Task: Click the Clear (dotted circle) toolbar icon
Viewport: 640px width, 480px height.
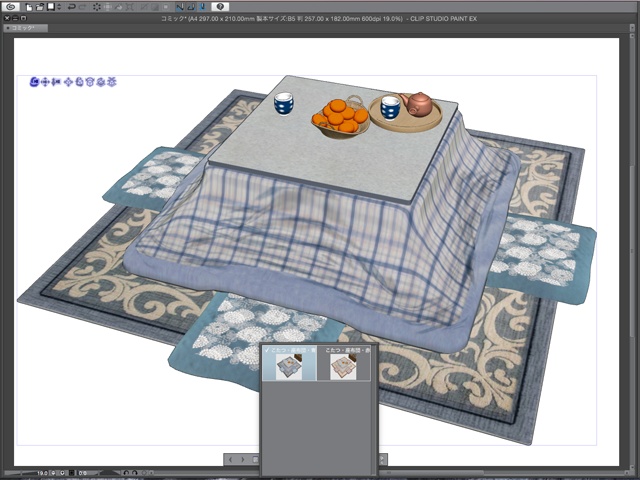Action: (x=97, y=7)
